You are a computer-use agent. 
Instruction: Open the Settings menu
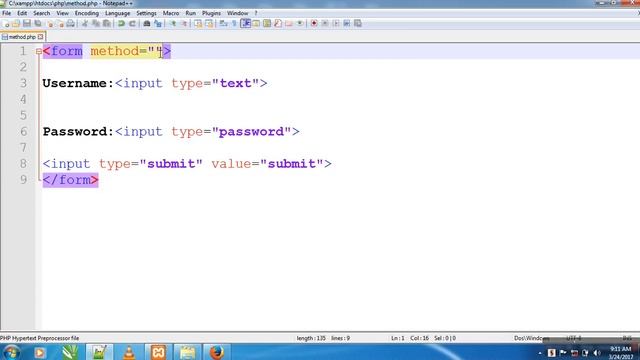(x=146, y=13)
